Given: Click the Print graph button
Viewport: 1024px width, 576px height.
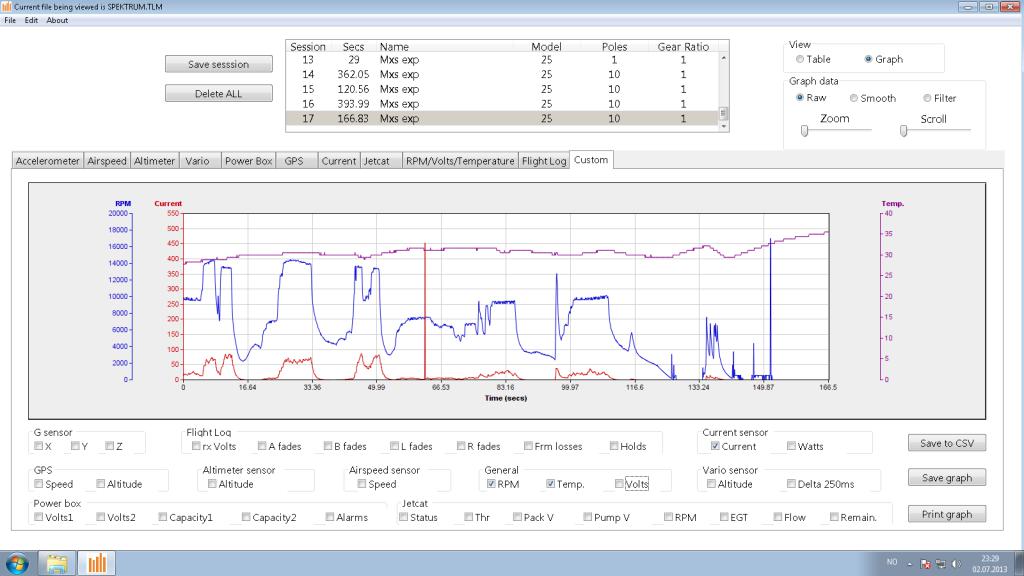Looking at the screenshot, I should [946, 514].
